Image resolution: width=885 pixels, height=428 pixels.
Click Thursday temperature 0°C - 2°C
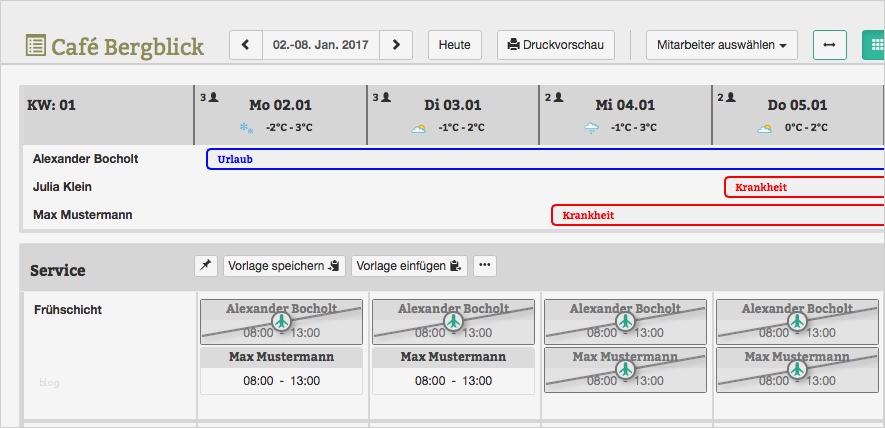[806, 128]
